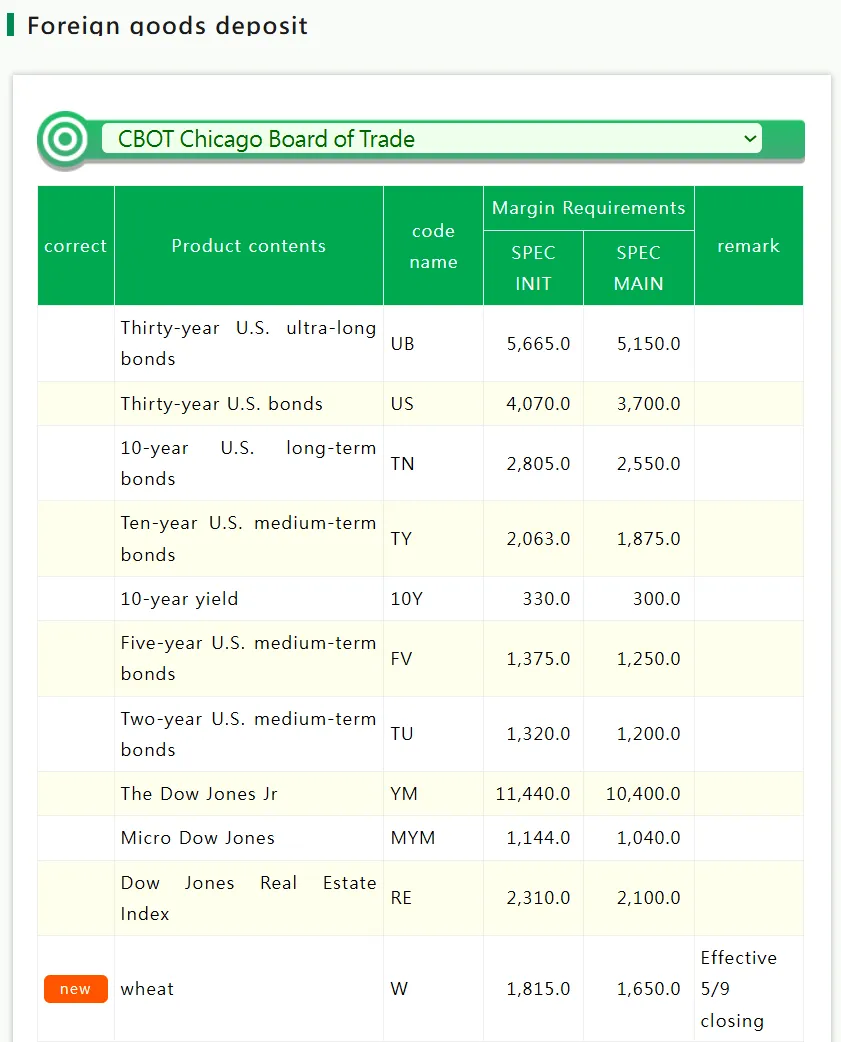Click the 'remark' column header

[749, 246]
